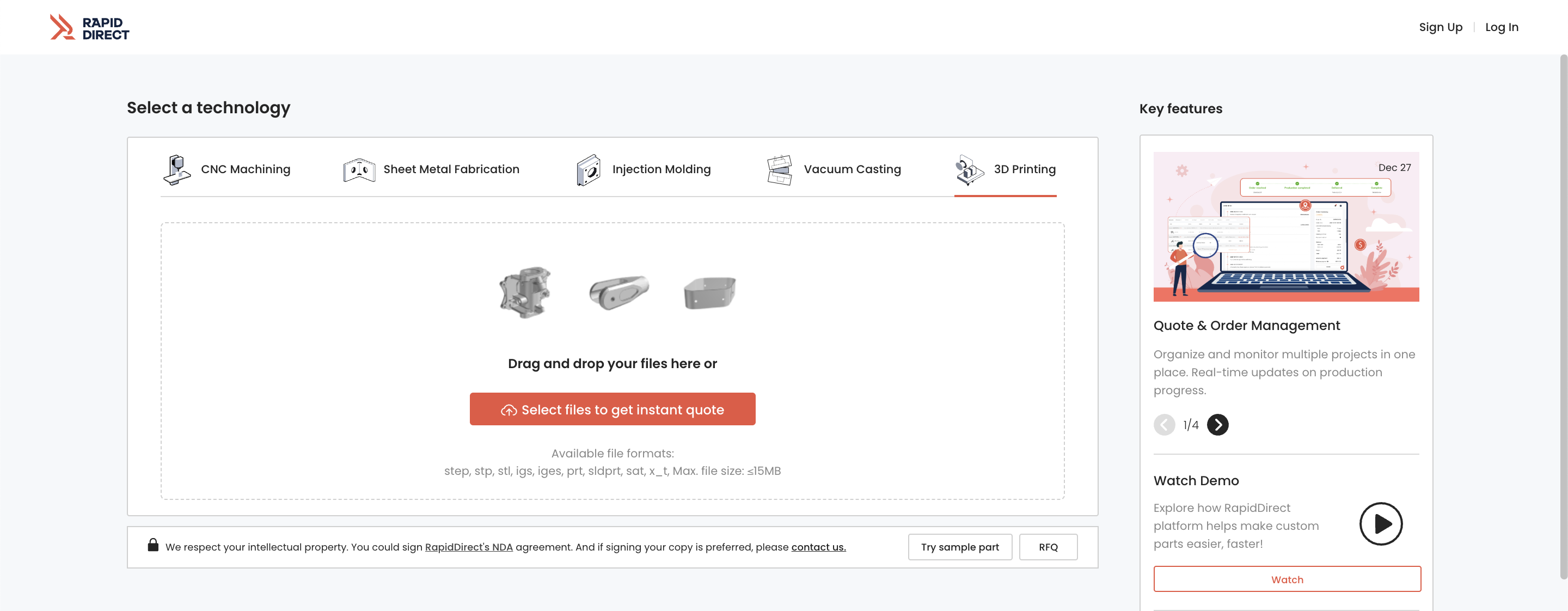The image size is (1568, 611).
Task: Click the CNC Machining machine icon
Action: (x=176, y=169)
